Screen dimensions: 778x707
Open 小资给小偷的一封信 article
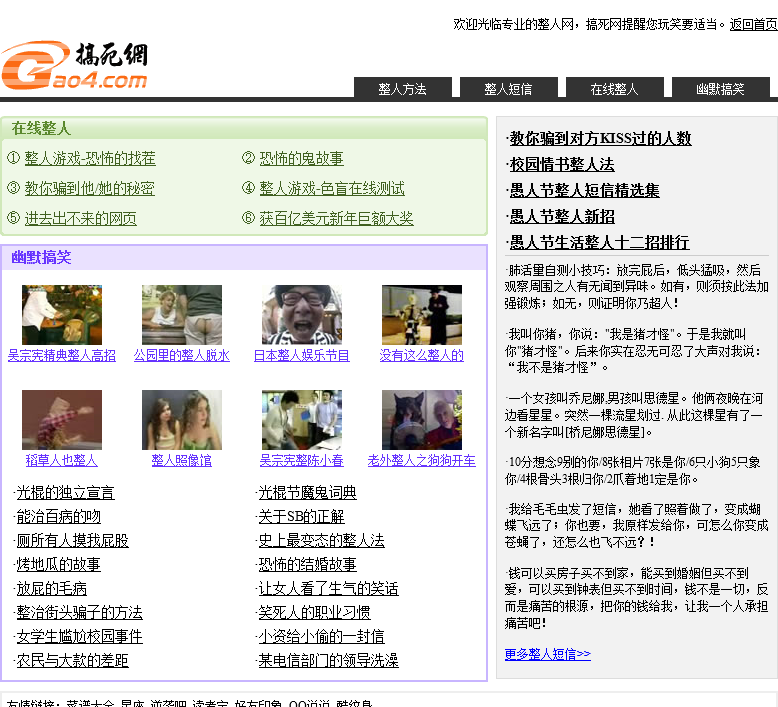click(x=322, y=636)
